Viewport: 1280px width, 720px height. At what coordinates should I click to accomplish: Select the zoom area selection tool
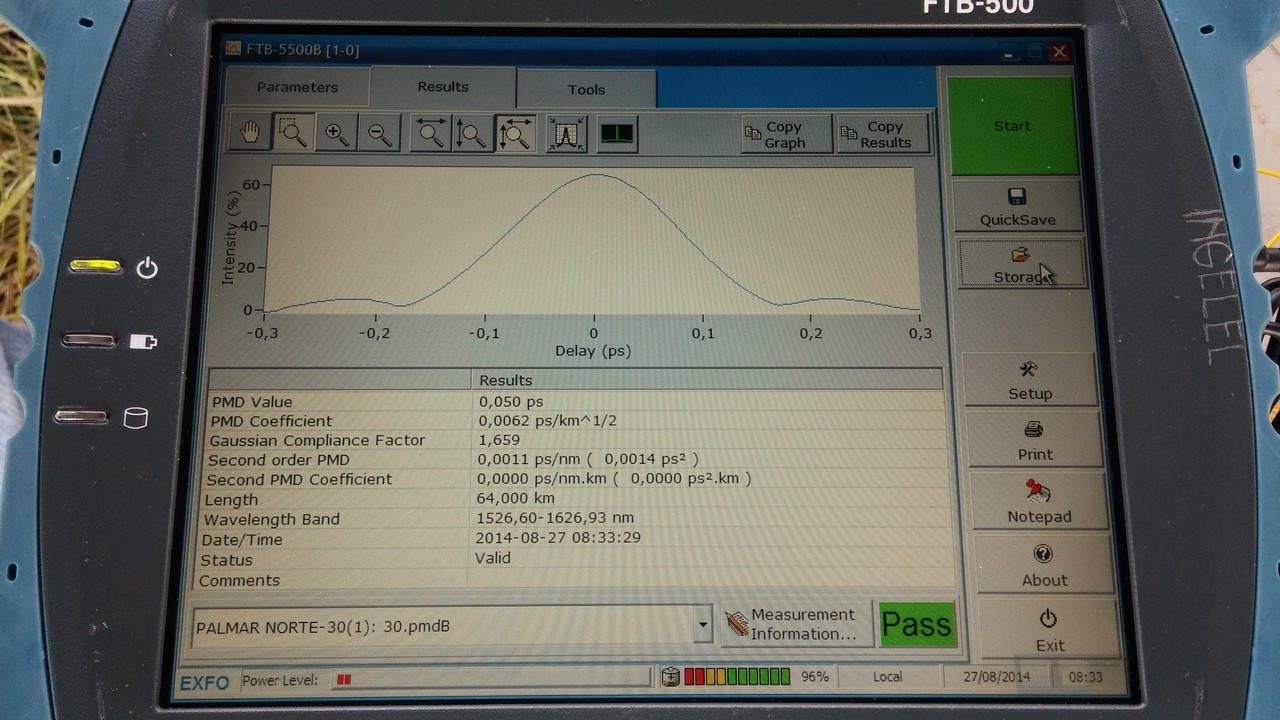(292, 133)
